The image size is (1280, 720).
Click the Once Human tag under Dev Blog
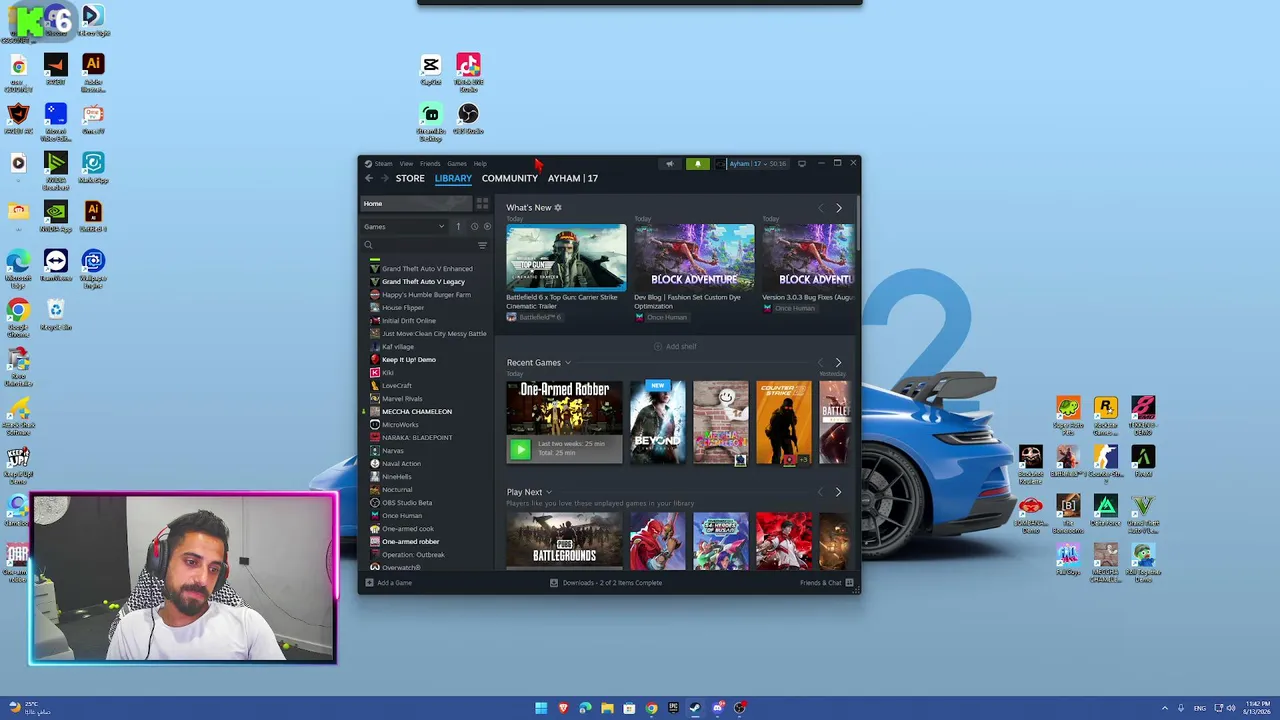[x=661, y=318]
